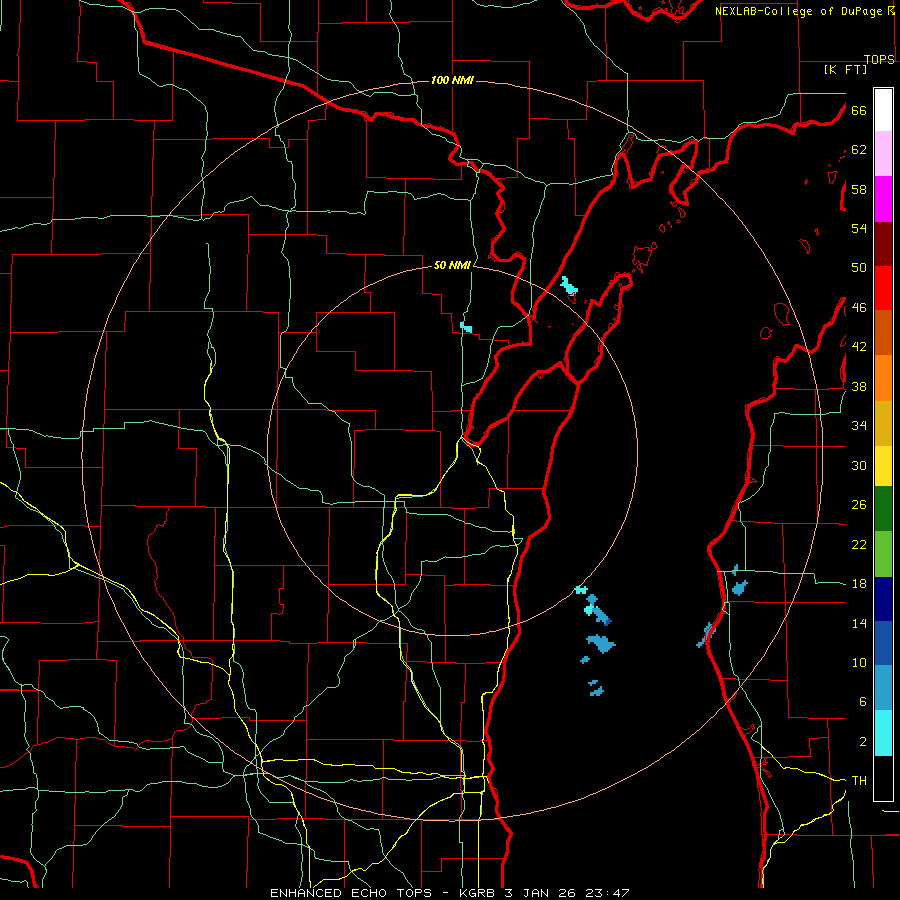Select the bright yellow legend swatch

[x=883, y=465]
